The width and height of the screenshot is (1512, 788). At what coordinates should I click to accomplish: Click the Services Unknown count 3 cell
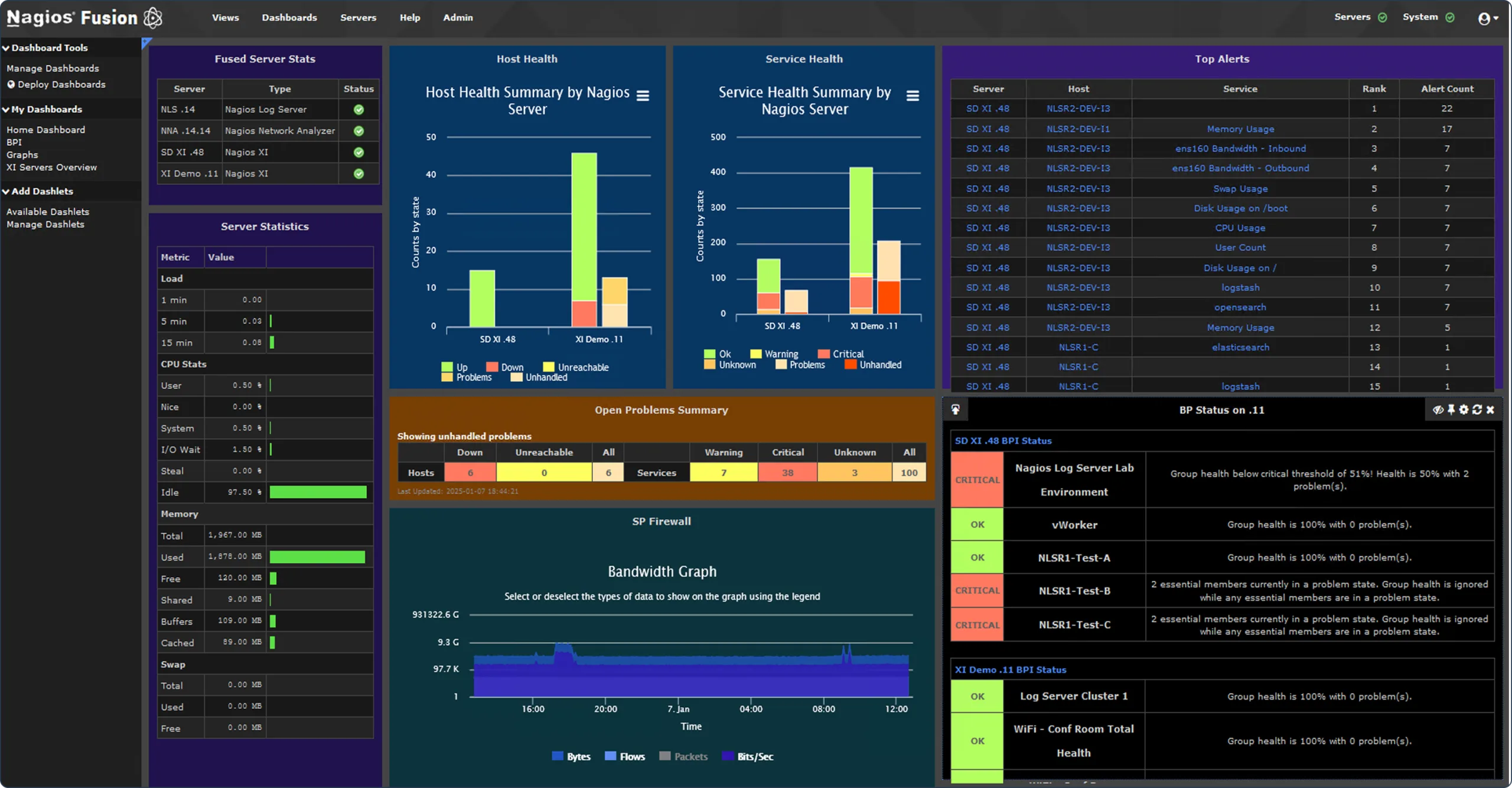[855, 472]
